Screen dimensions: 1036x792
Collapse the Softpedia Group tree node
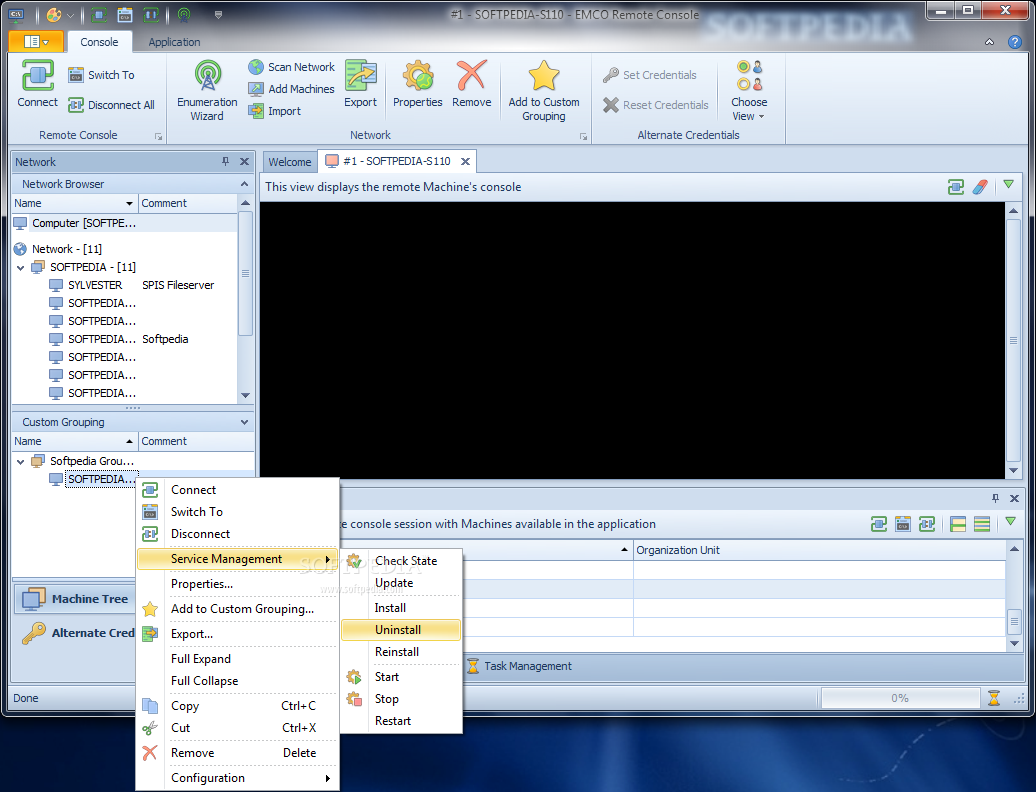pos(20,461)
